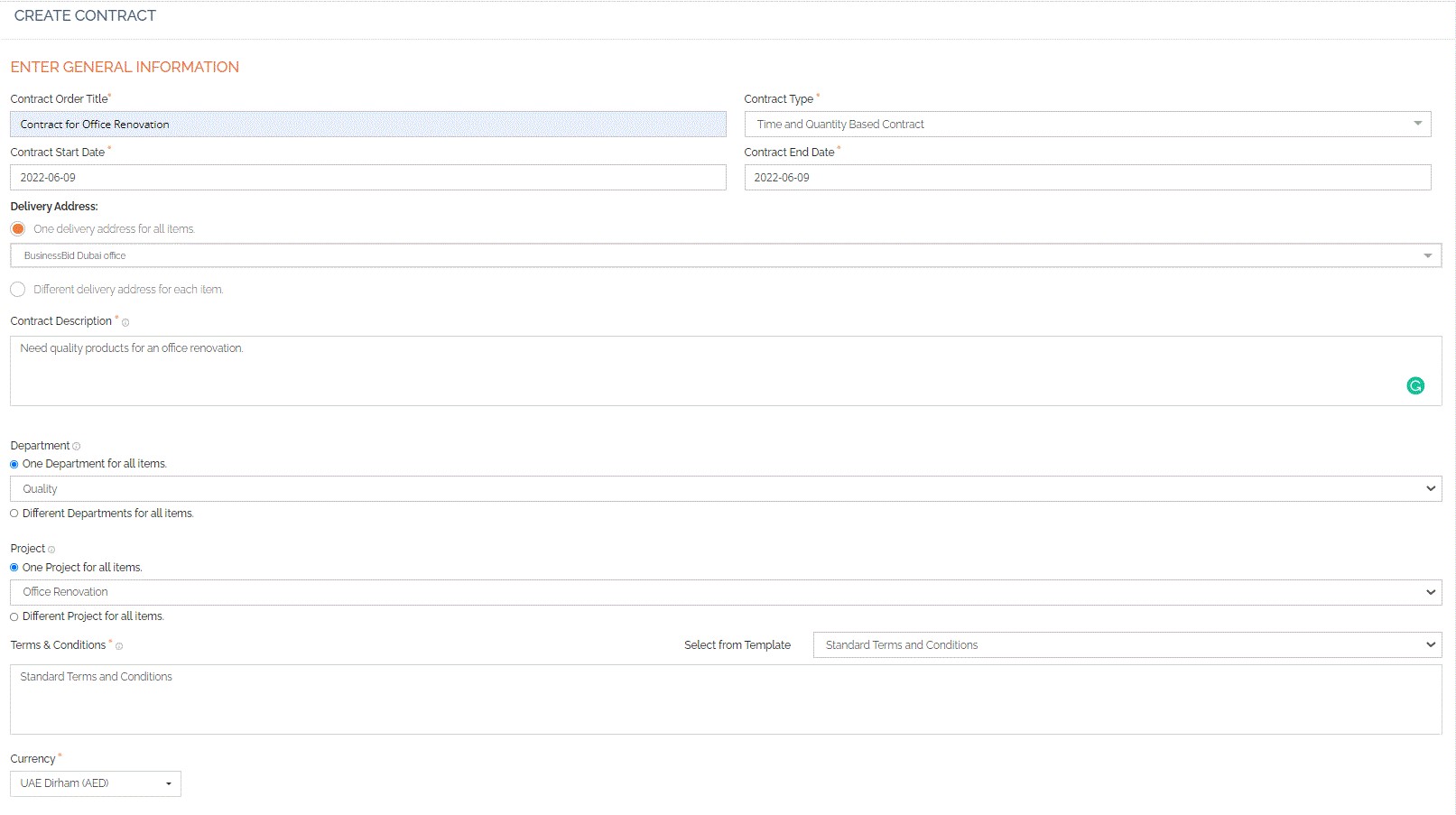Click the Department help info icon
The height and width of the screenshot is (815, 1456).
(77, 447)
